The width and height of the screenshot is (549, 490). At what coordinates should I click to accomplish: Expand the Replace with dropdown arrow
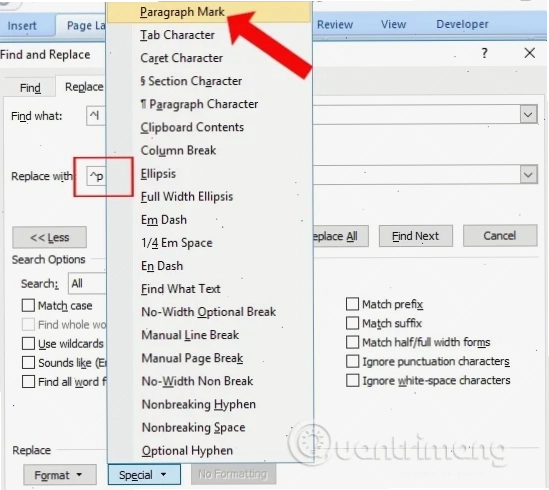coord(528,174)
